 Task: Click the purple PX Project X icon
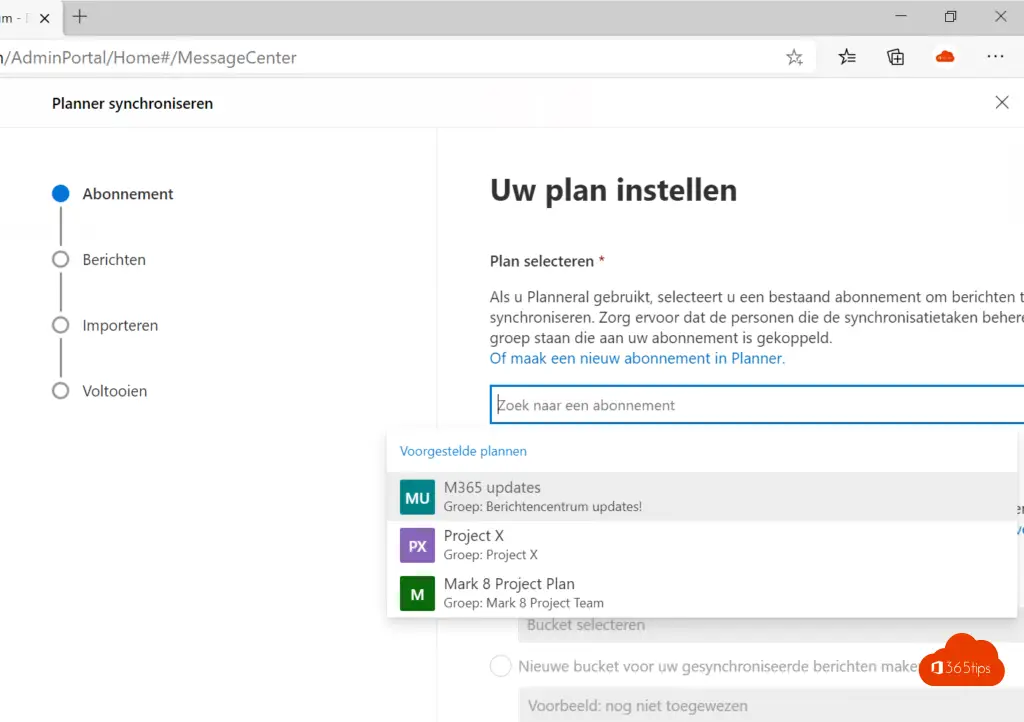[x=417, y=545]
